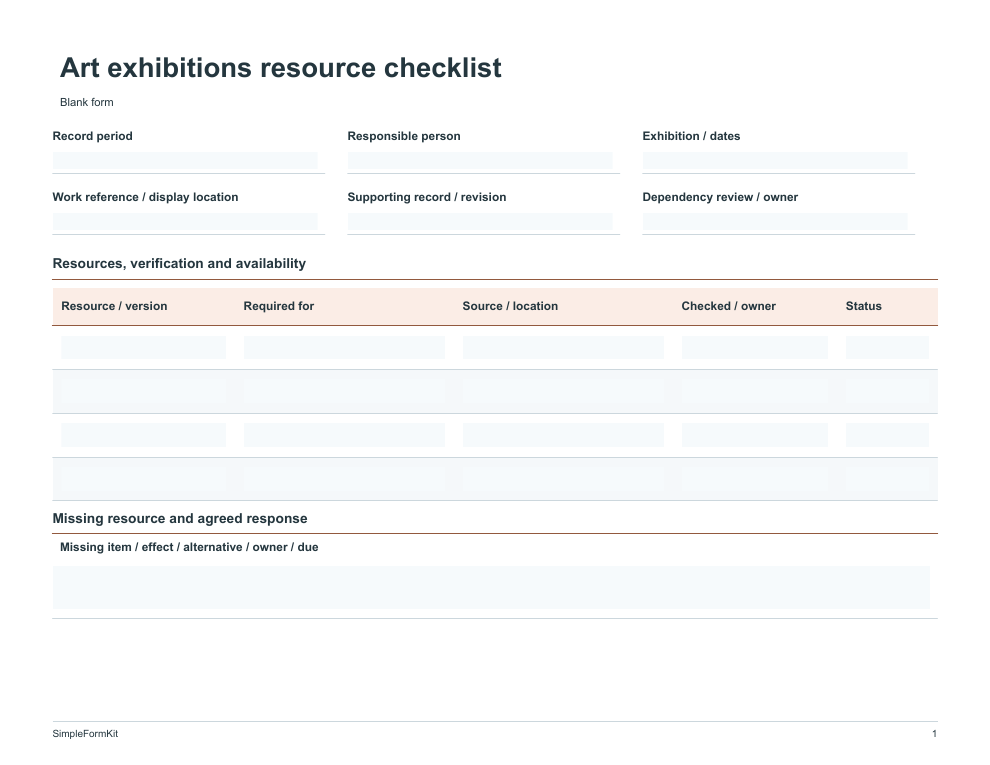Click the Work reference / display location field
The image size is (990, 765).
pos(185,222)
